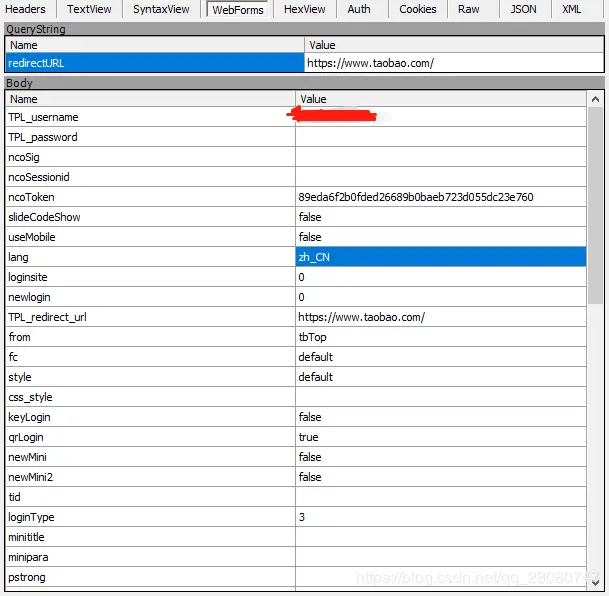The height and width of the screenshot is (596, 609).
Task: Click the Body Value column header
Action: 441,99
